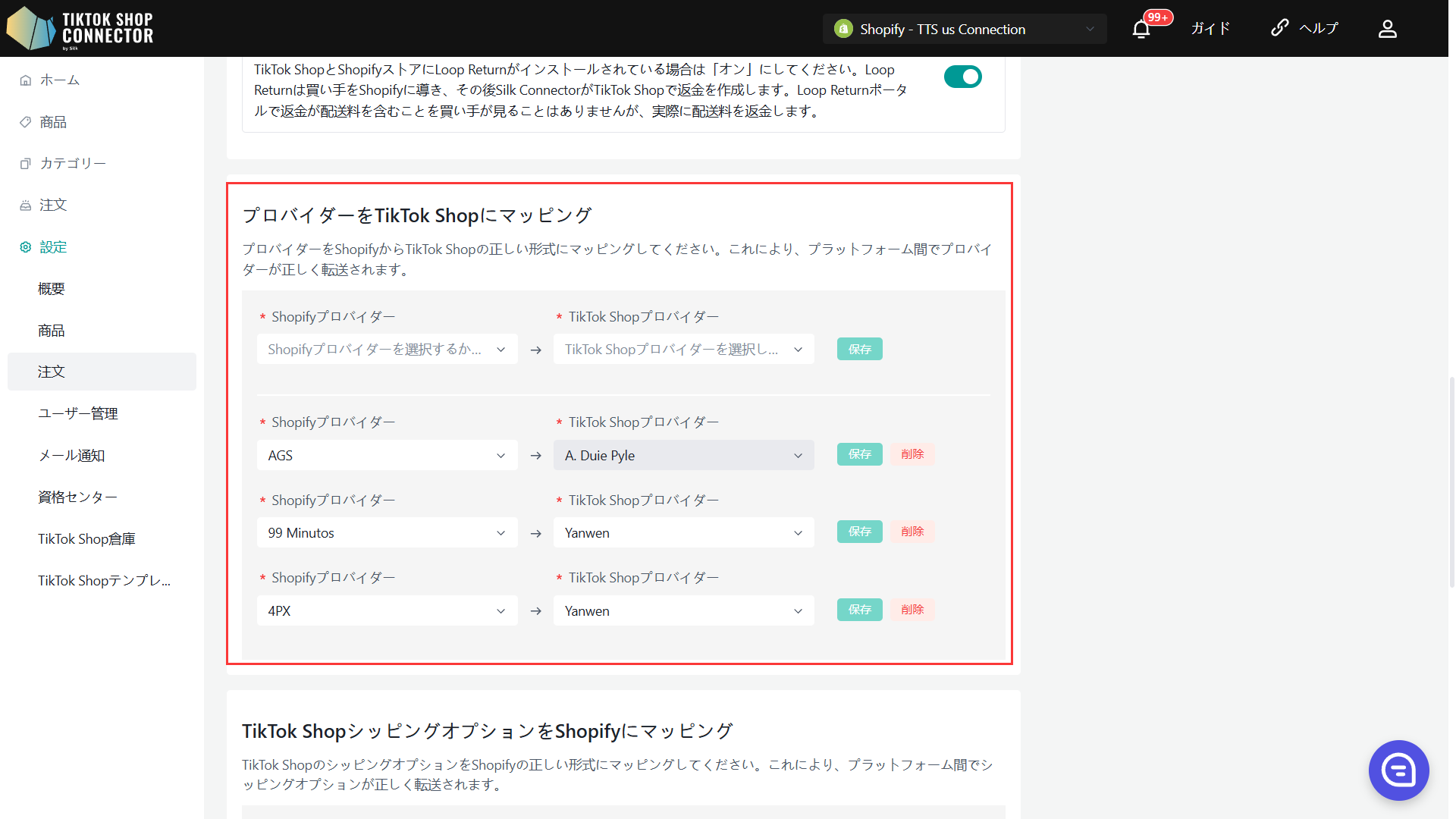Open the ガイド link in the header

pyautogui.click(x=1210, y=29)
